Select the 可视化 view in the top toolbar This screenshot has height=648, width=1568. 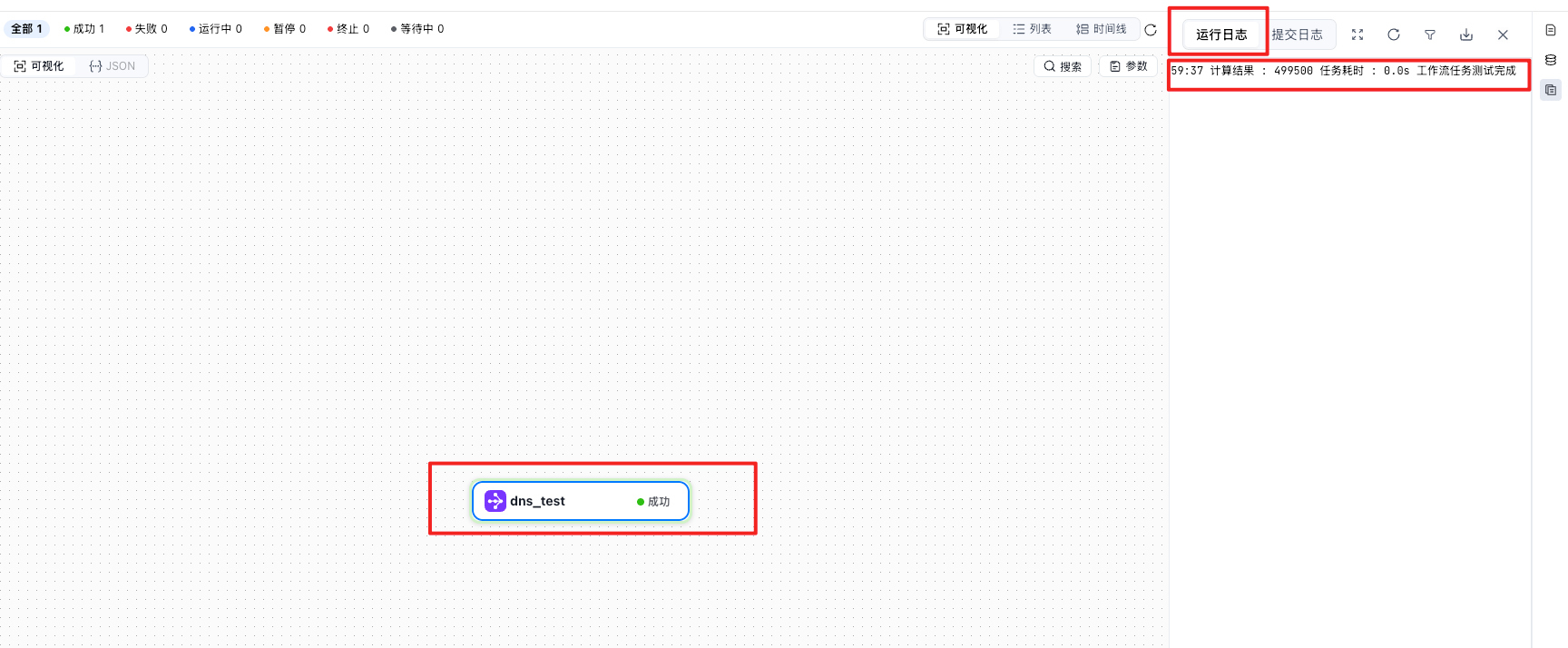pyautogui.click(x=962, y=29)
